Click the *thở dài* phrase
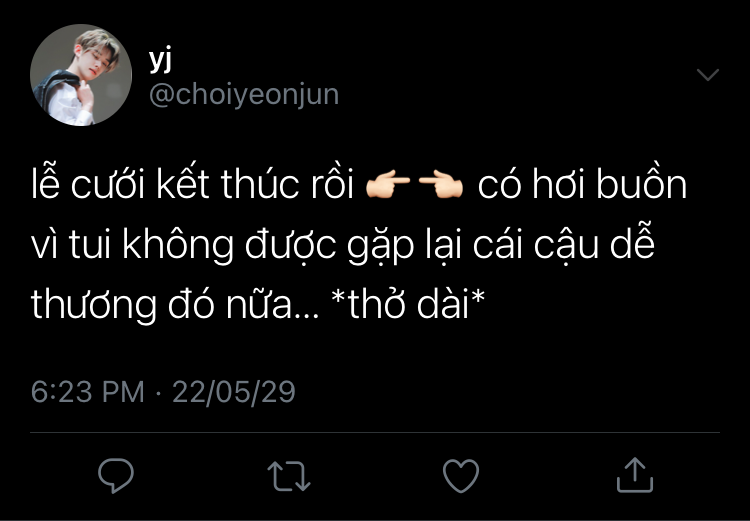The height and width of the screenshot is (521, 750). click(x=408, y=303)
